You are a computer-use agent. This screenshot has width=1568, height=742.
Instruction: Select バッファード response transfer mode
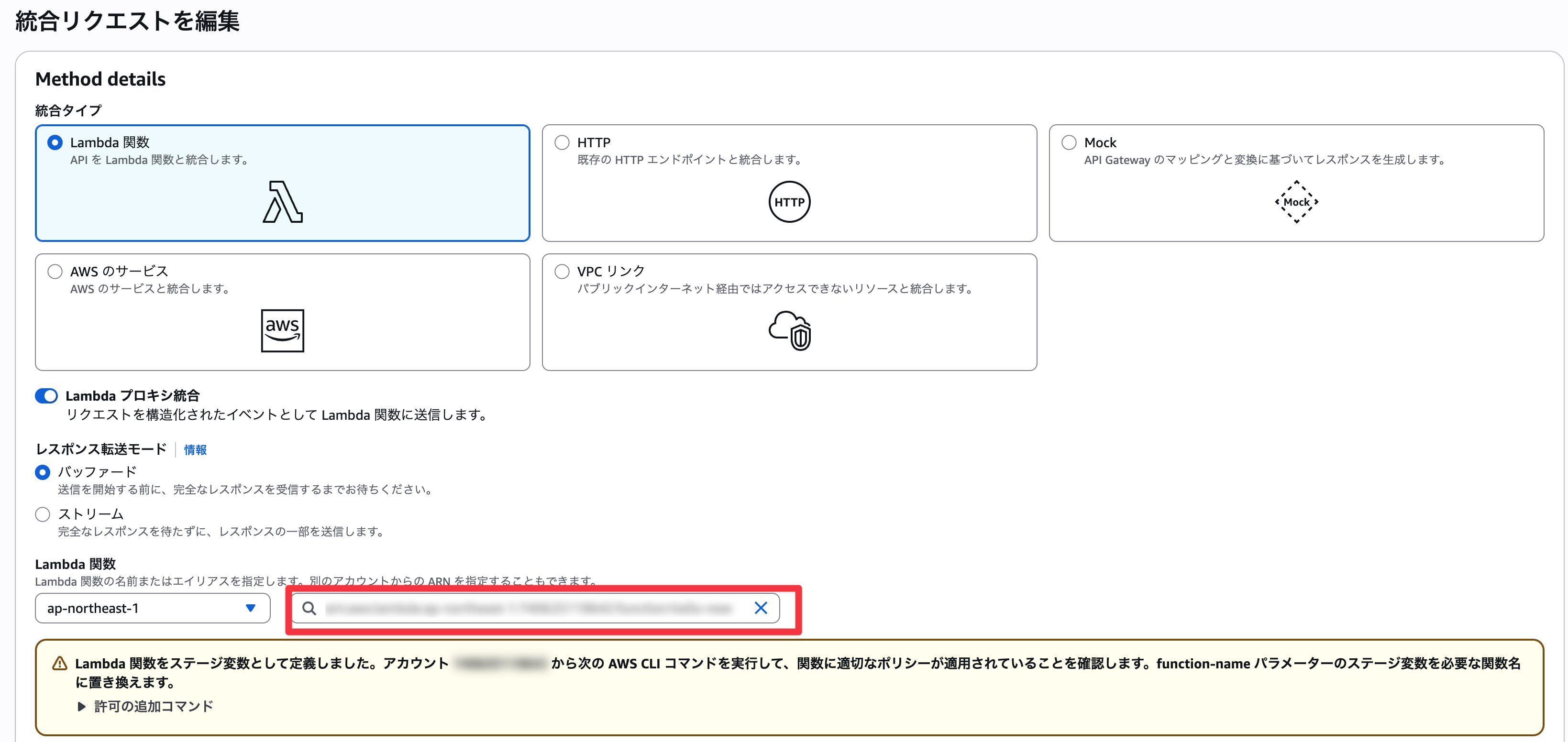click(x=43, y=472)
